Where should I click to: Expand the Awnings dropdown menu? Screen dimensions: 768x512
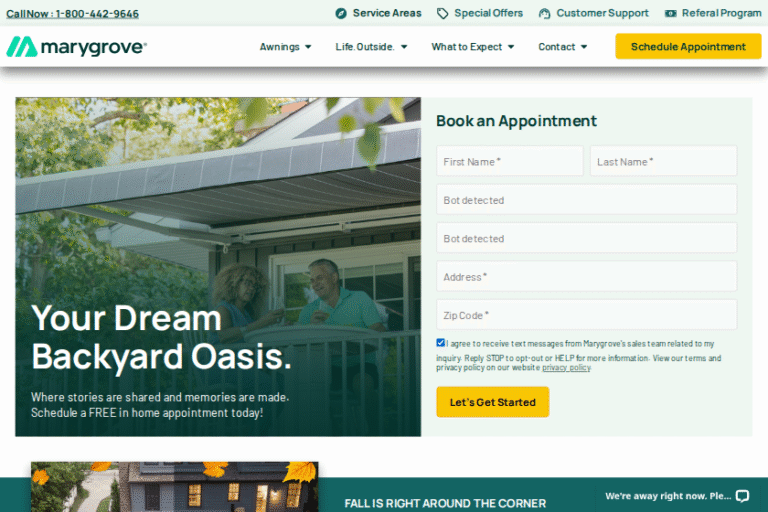pyautogui.click(x=285, y=47)
